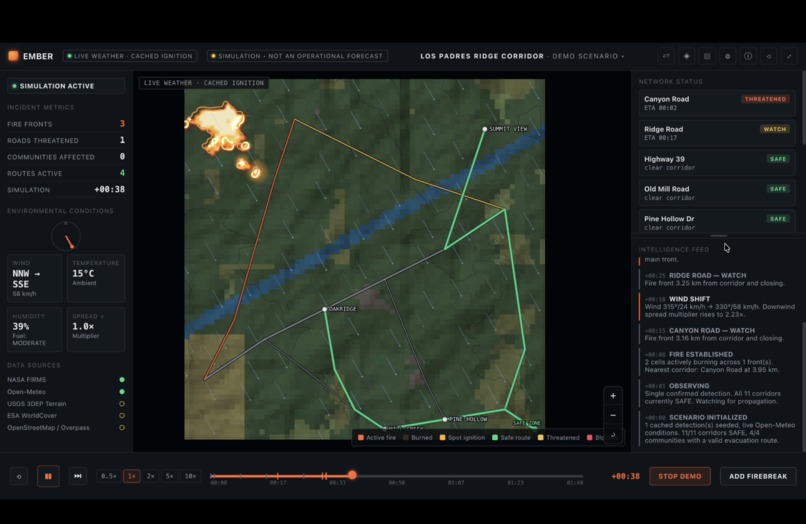The height and width of the screenshot is (524, 806).
Task: Click the Spot ignition legend swatch
Action: pyautogui.click(x=443, y=438)
